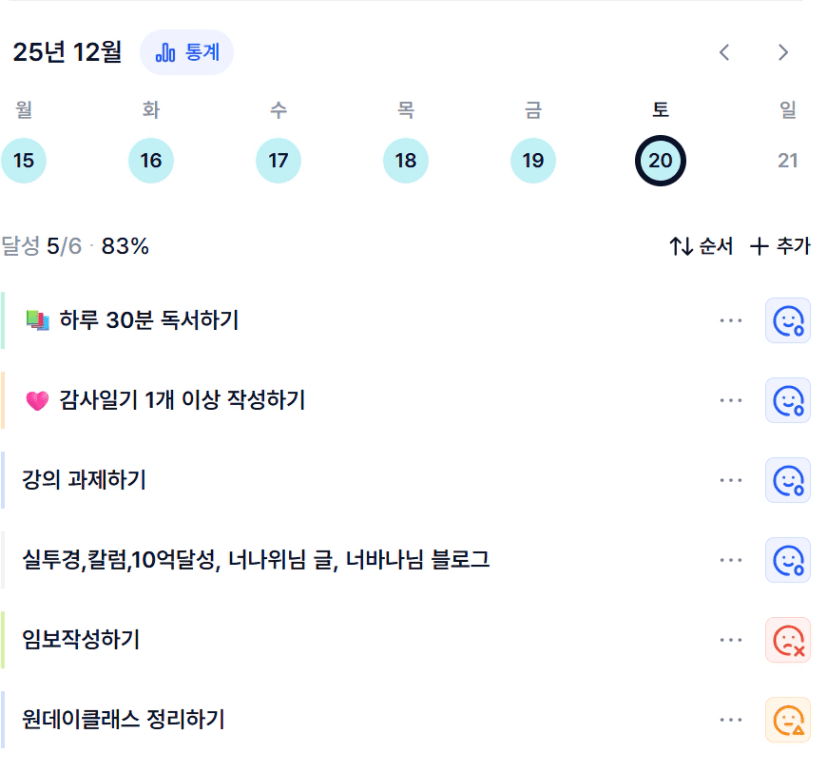Go to the next week arrow
The height and width of the screenshot is (772, 827).
coord(783,53)
